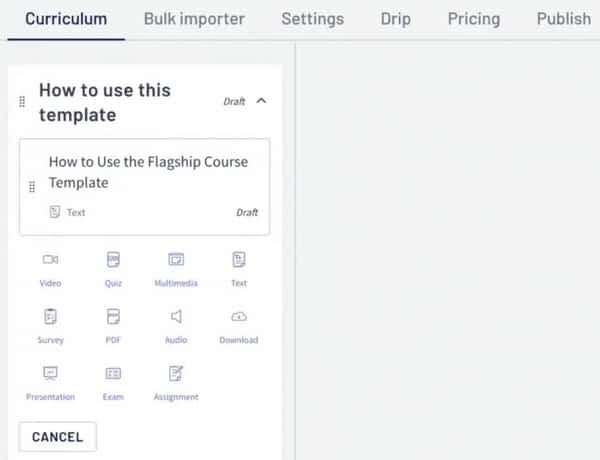Add a Presentation lesson
Screen dimensions: 600x460
[51, 383]
